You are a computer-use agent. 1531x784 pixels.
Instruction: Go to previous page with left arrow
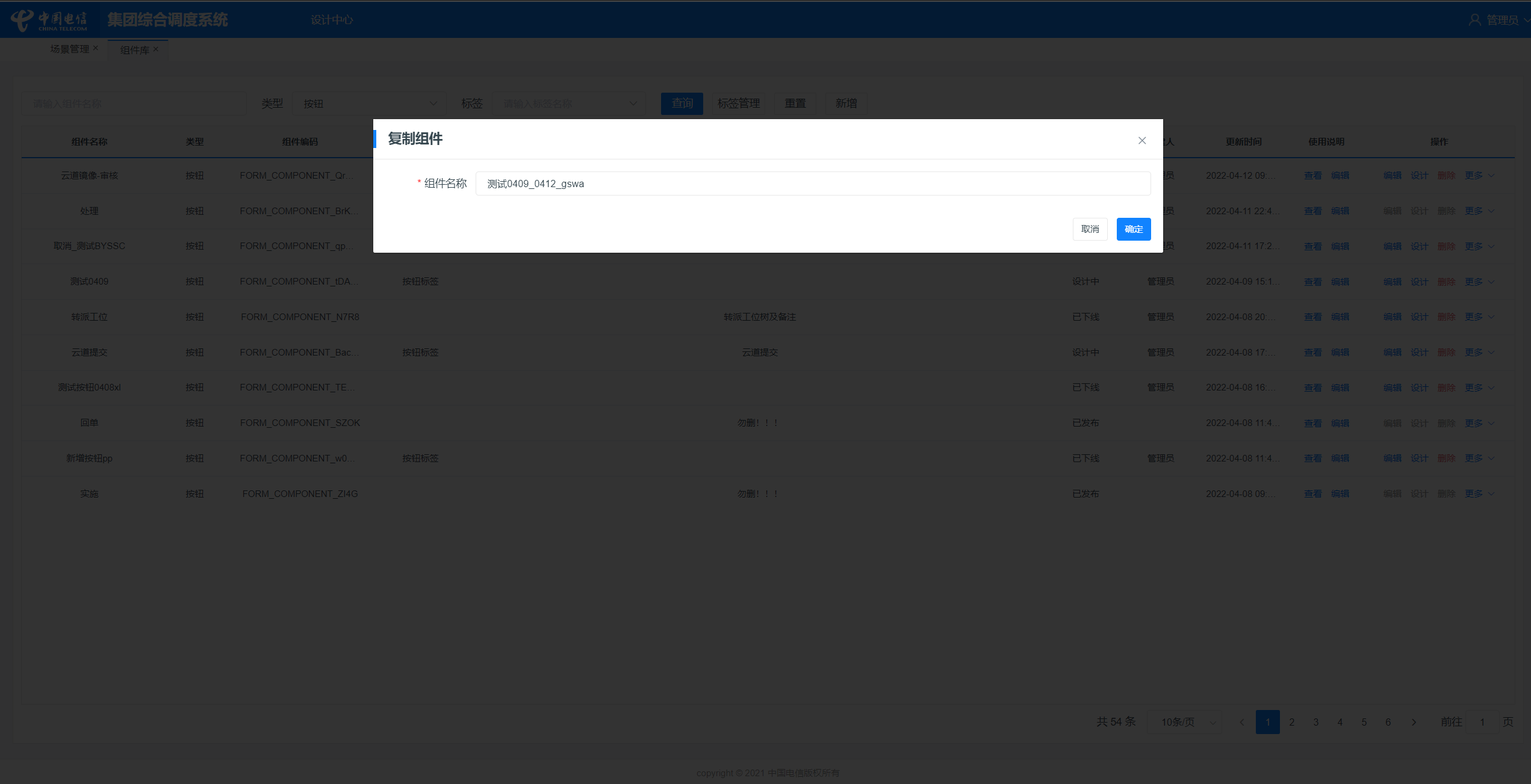tap(1241, 722)
